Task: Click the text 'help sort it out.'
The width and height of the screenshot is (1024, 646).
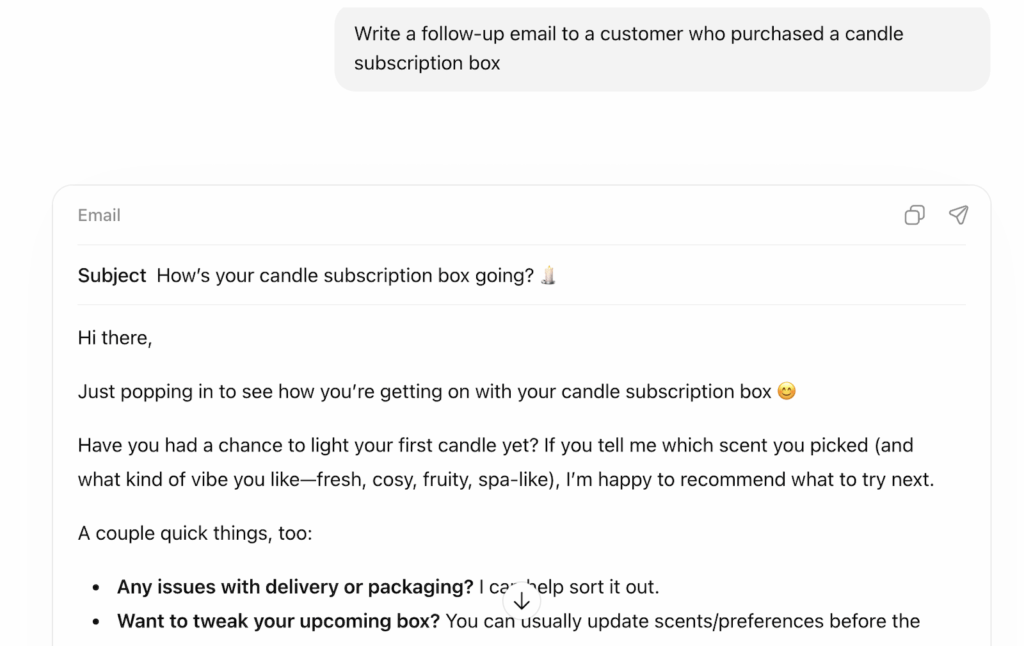Action: [x=599, y=588]
